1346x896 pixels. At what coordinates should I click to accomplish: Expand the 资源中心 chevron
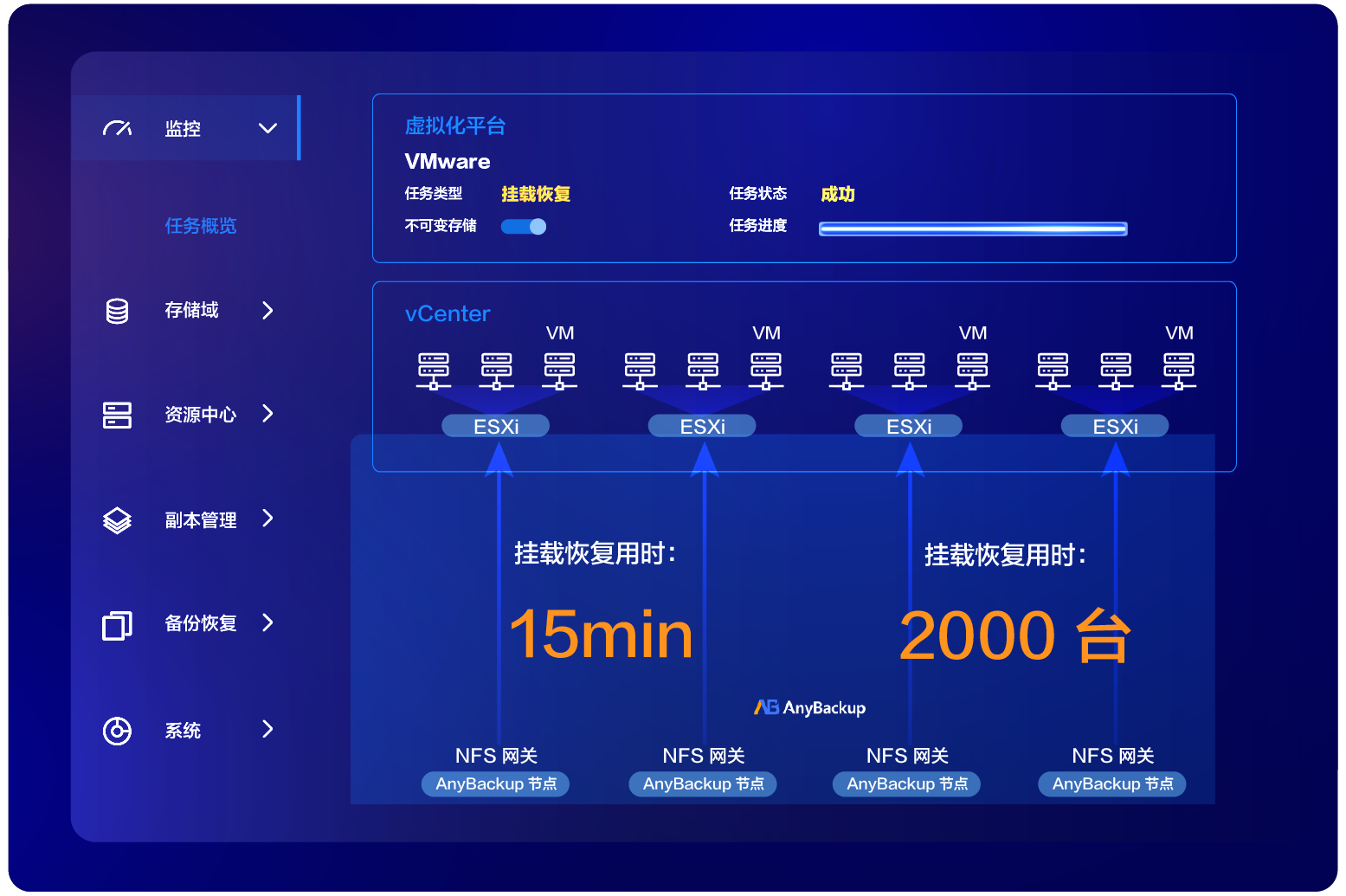(267, 414)
